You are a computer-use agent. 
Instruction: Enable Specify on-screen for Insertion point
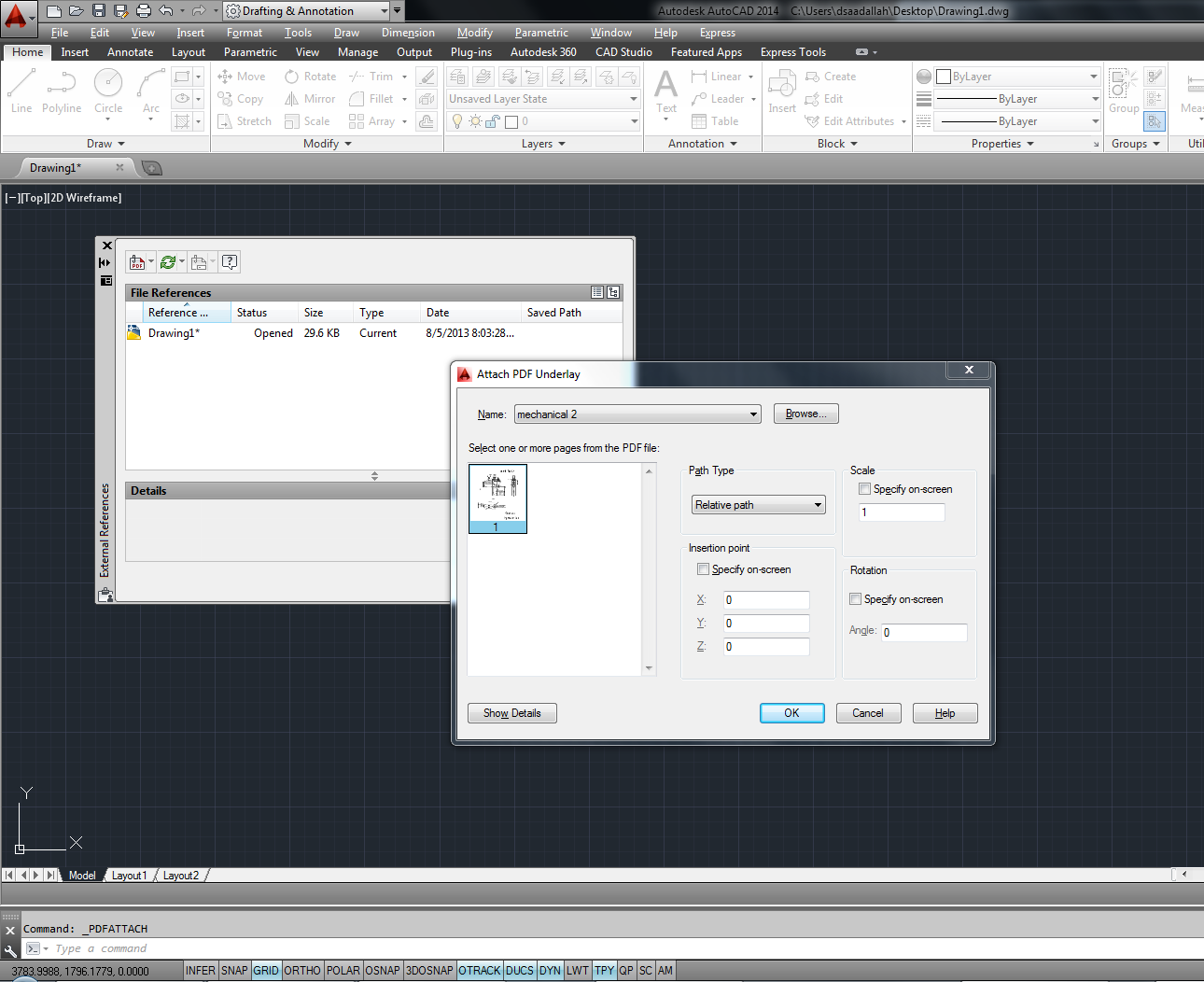703,569
